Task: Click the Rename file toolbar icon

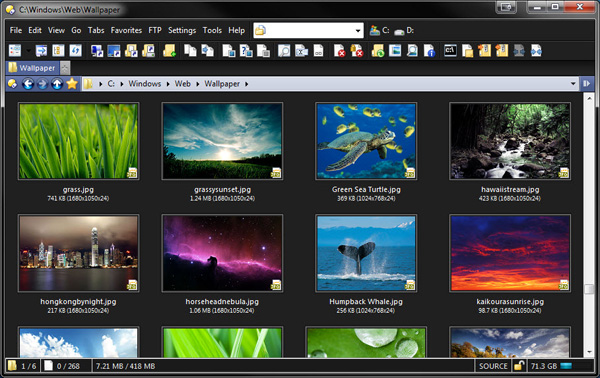Action: click(301, 51)
